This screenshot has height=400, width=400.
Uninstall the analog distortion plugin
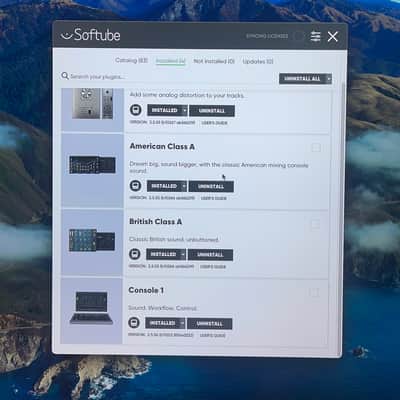pyautogui.click(x=212, y=111)
